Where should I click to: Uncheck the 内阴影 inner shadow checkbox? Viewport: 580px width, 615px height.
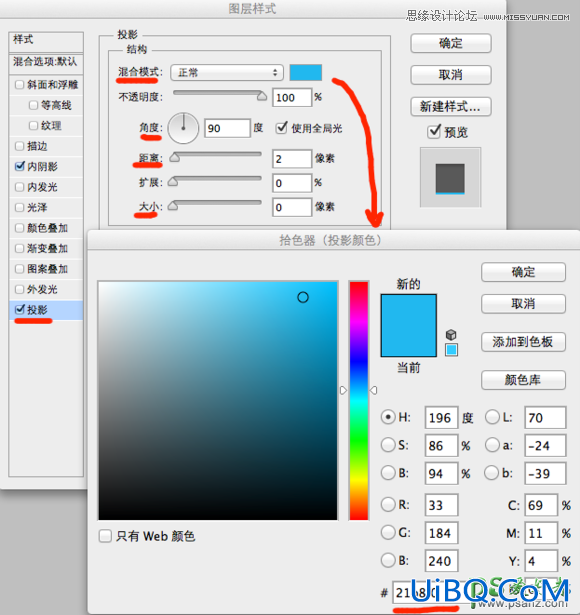pyautogui.click(x=19, y=166)
